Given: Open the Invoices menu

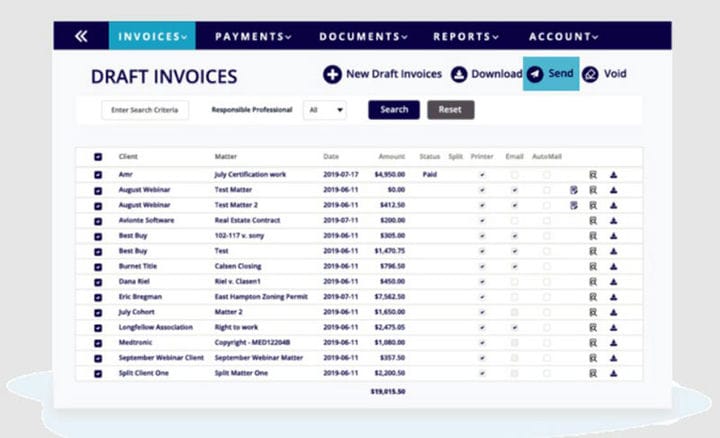Looking at the screenshot, I should click(x=152, y=36).
